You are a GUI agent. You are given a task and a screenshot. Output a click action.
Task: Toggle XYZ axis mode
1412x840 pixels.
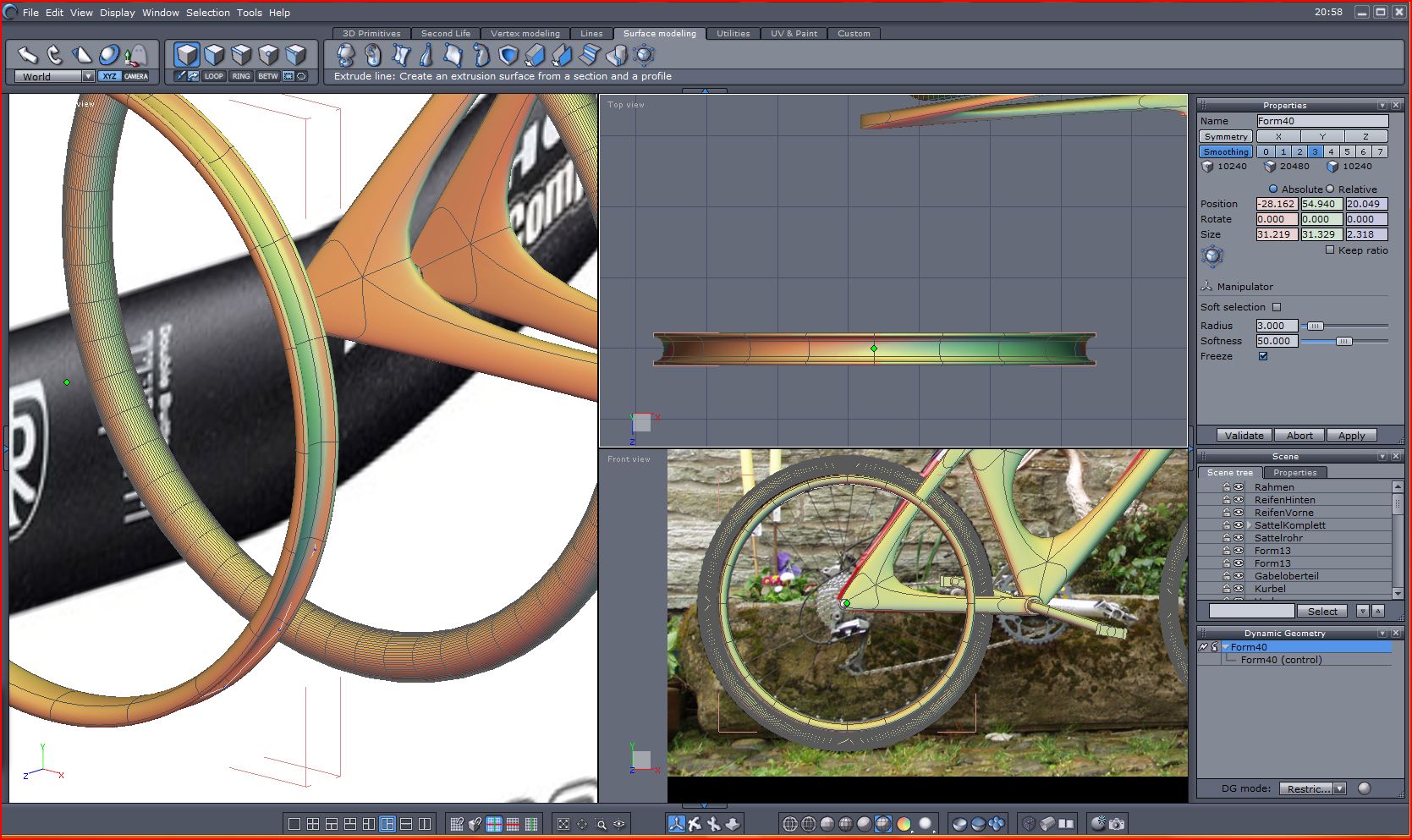pos(110,76)
